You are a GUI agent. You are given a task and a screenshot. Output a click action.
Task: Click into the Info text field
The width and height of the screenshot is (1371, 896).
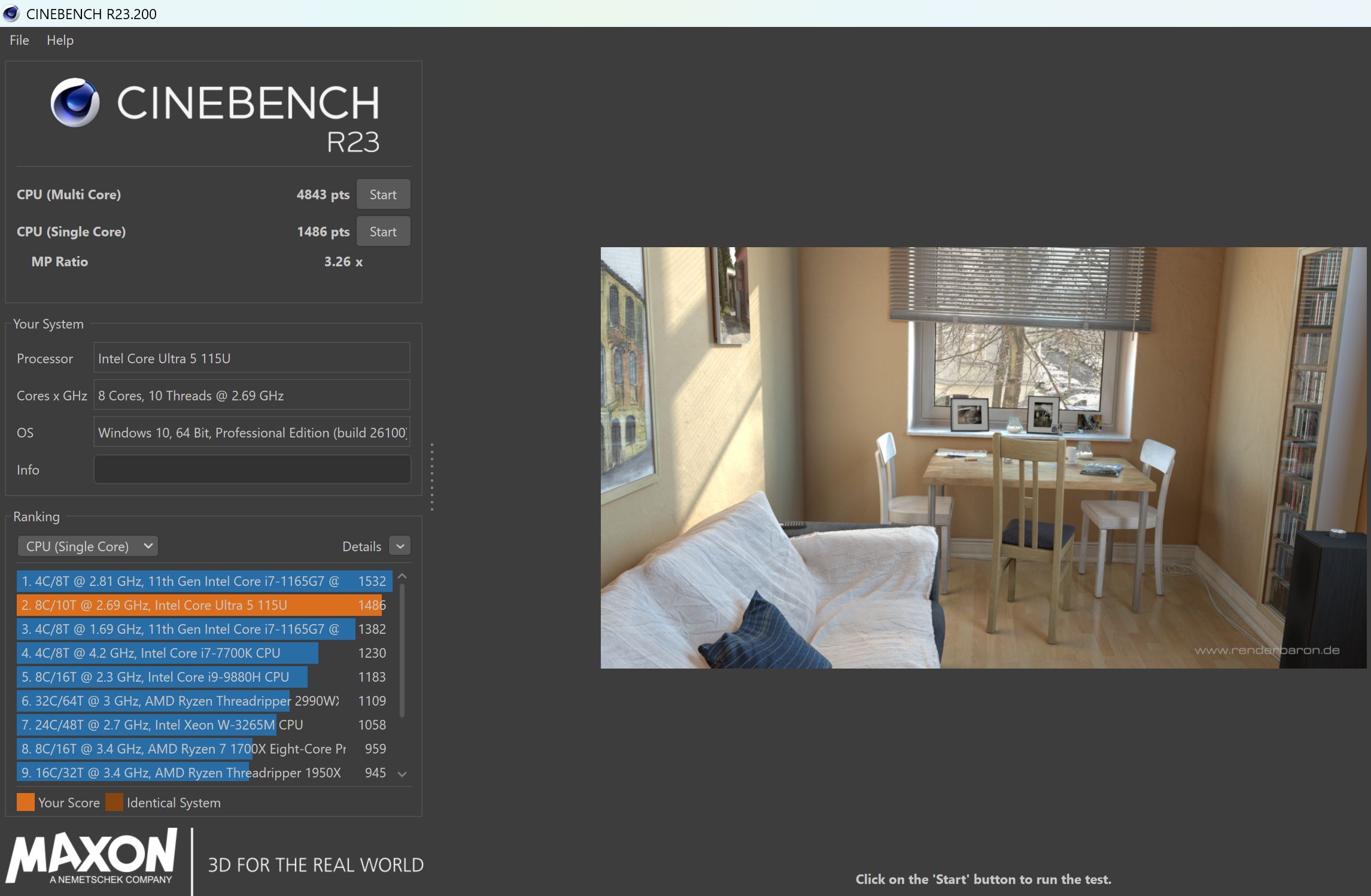[252, 469]
